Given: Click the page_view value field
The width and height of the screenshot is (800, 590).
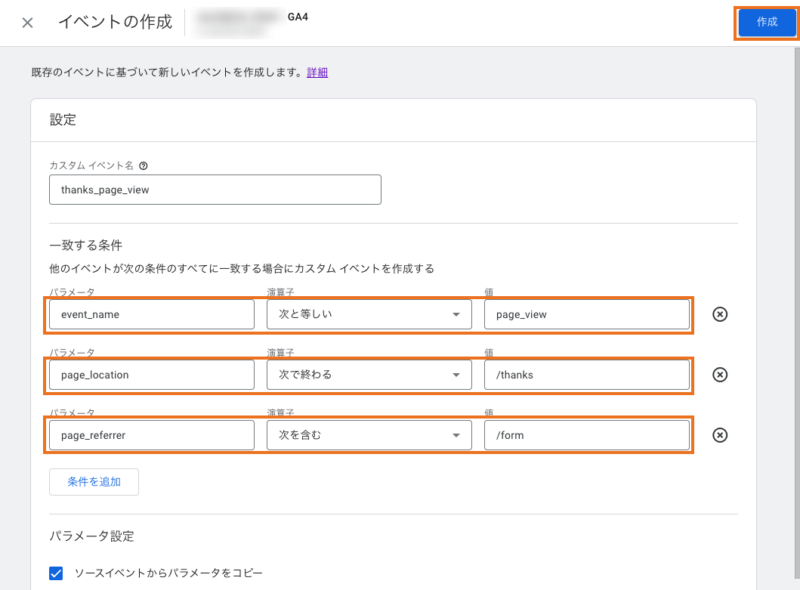Looking at the screenshot, I should point(587,314).
